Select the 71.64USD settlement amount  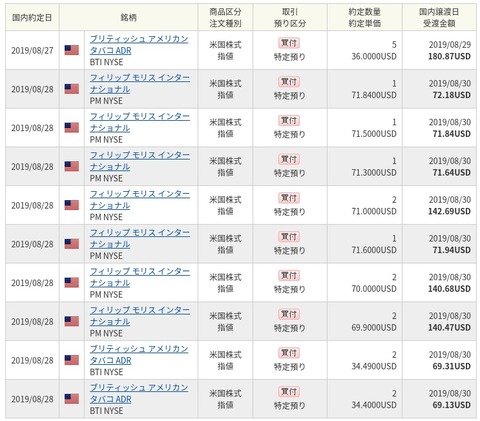[452, 172]
